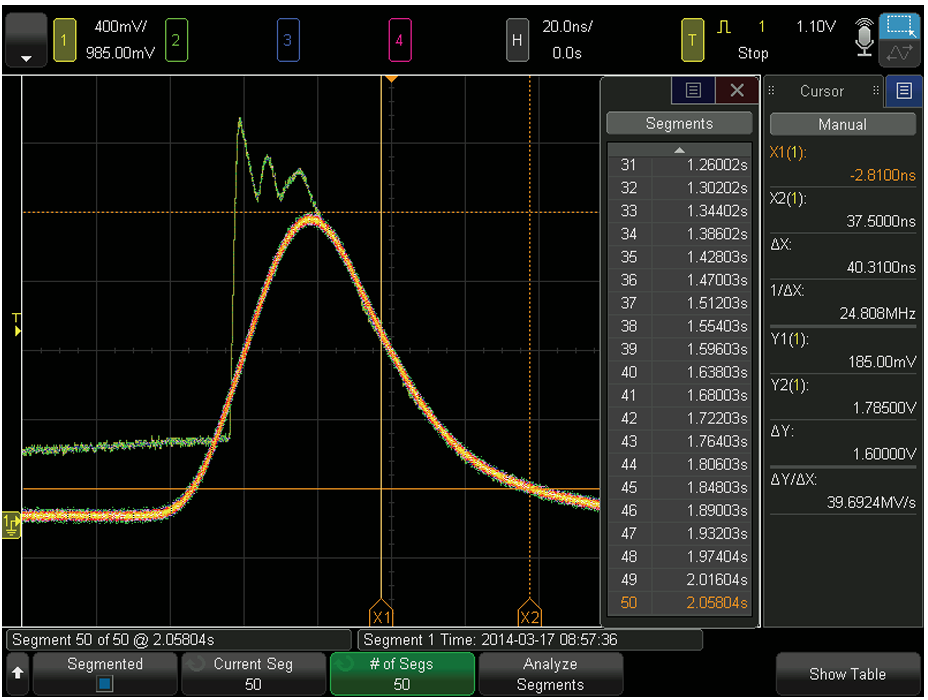Select segment 42 at 1.72203s

[679, 418]
